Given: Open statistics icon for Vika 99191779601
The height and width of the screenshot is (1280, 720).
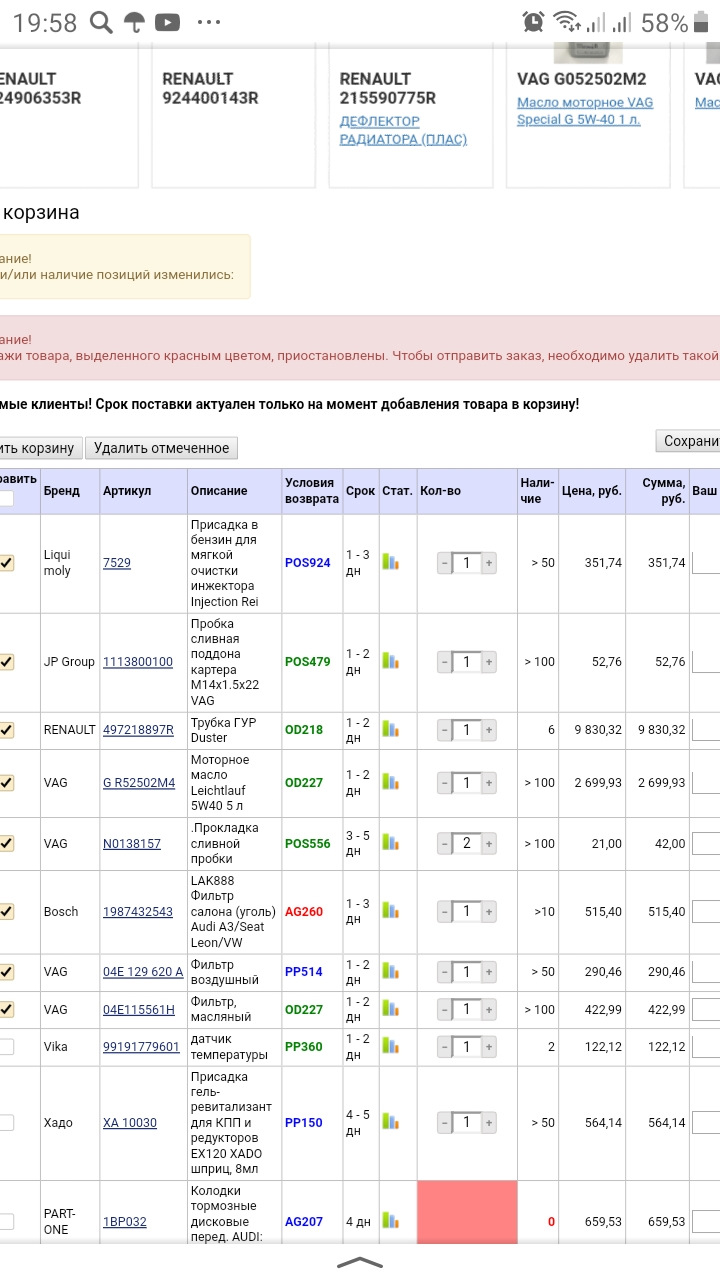Looking at the screenshot, I should pyautogui.click(x=390, y=1046).
